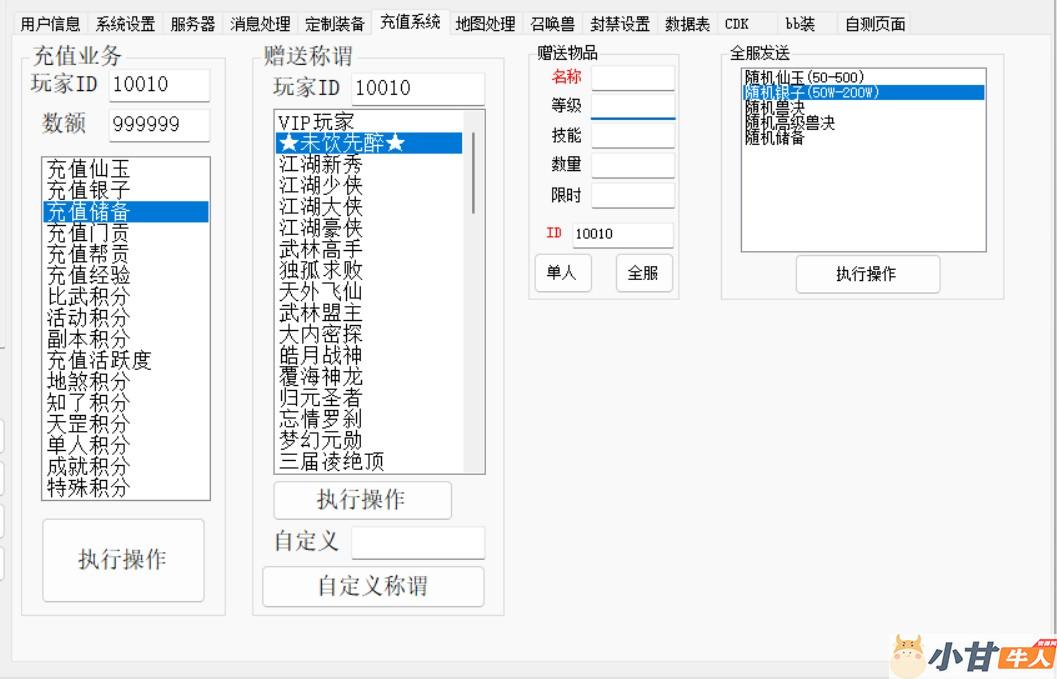Switch to the 用户信息 tab
Image resolution: width=1057 pixels, height=679 pixels.
click(x=50, y=24)
